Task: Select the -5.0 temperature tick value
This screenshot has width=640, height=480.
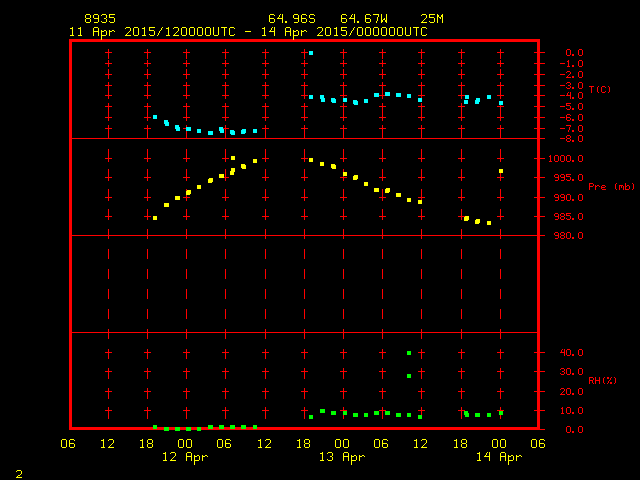Action: pos(571,107)
